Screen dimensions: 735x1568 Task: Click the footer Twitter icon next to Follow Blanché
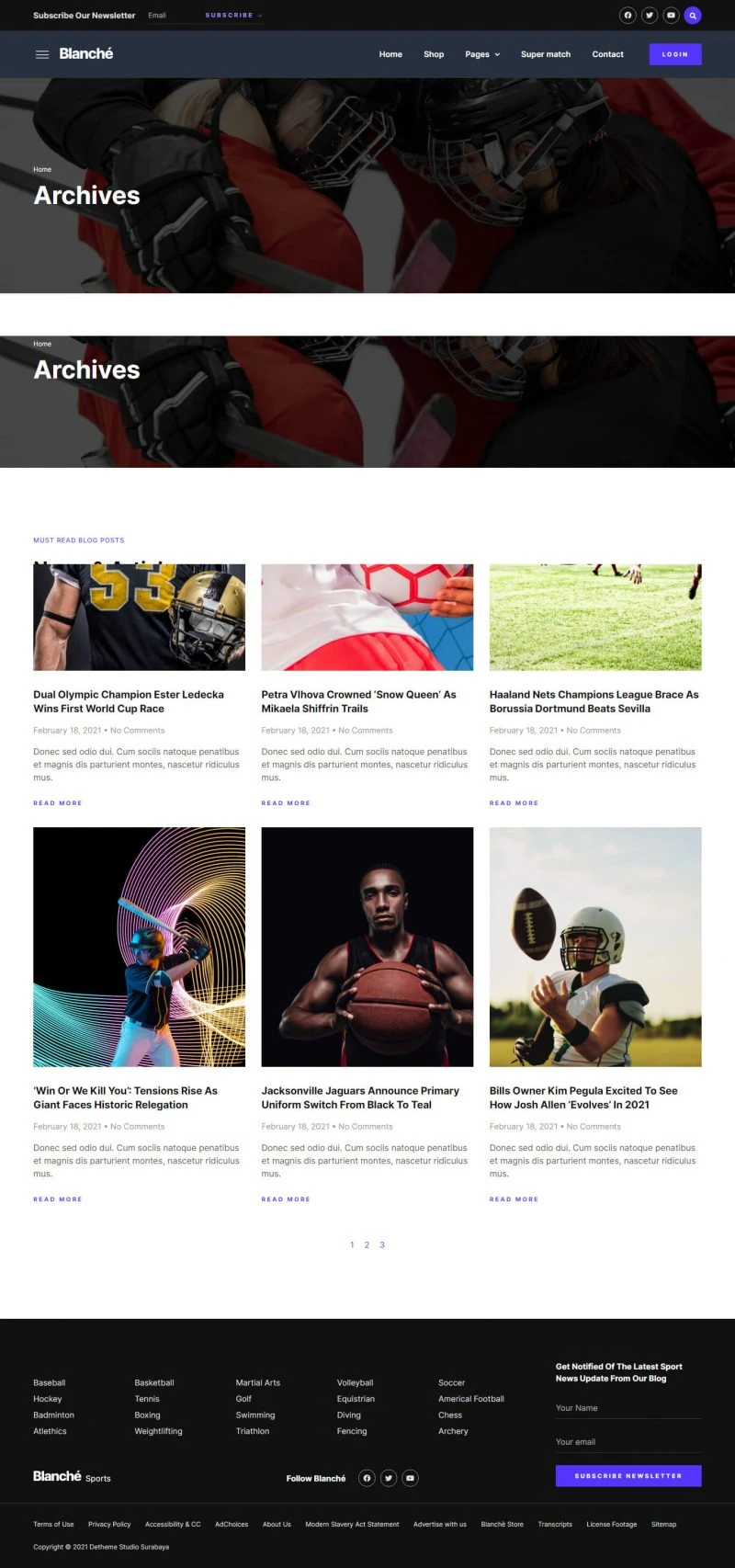(389, 1478)
